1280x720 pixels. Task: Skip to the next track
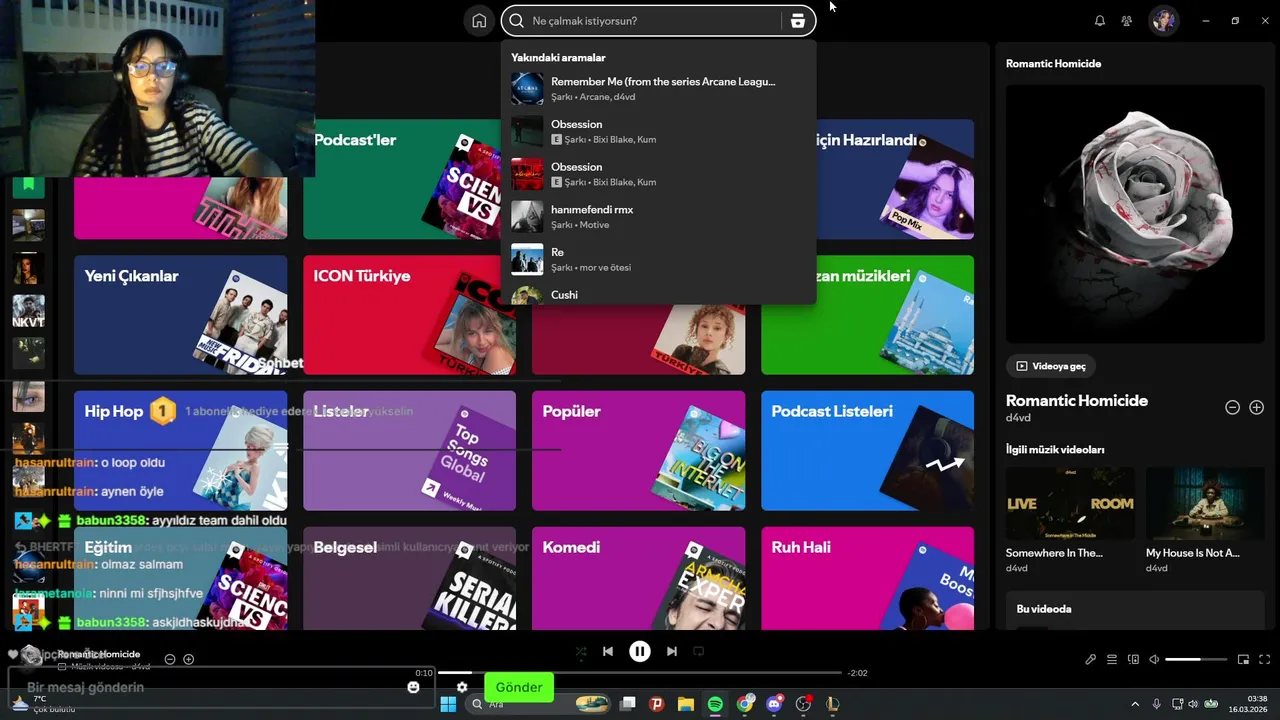(672, 651)
